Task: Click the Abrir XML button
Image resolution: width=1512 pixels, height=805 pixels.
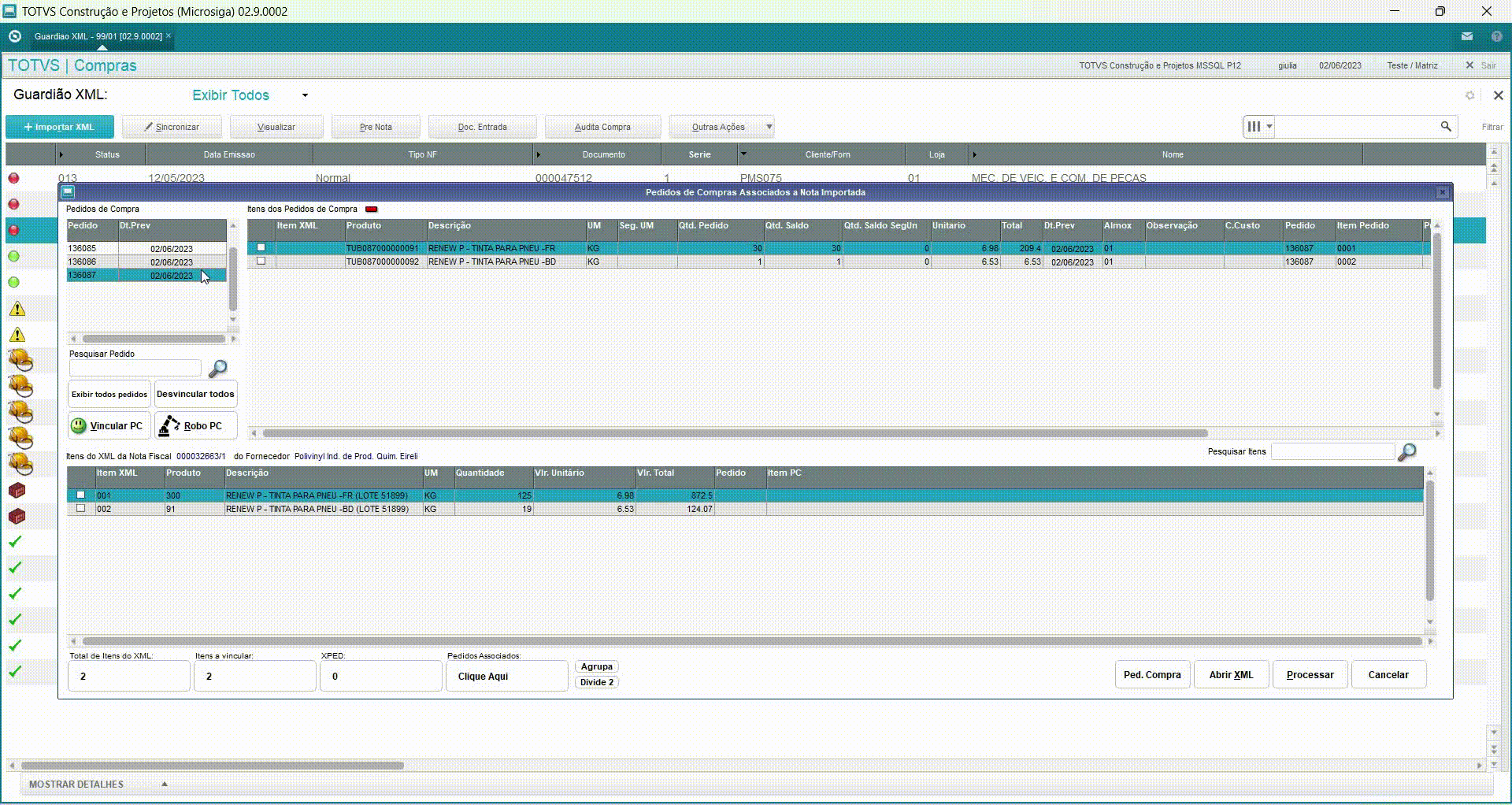Action: pos(1231,675)
